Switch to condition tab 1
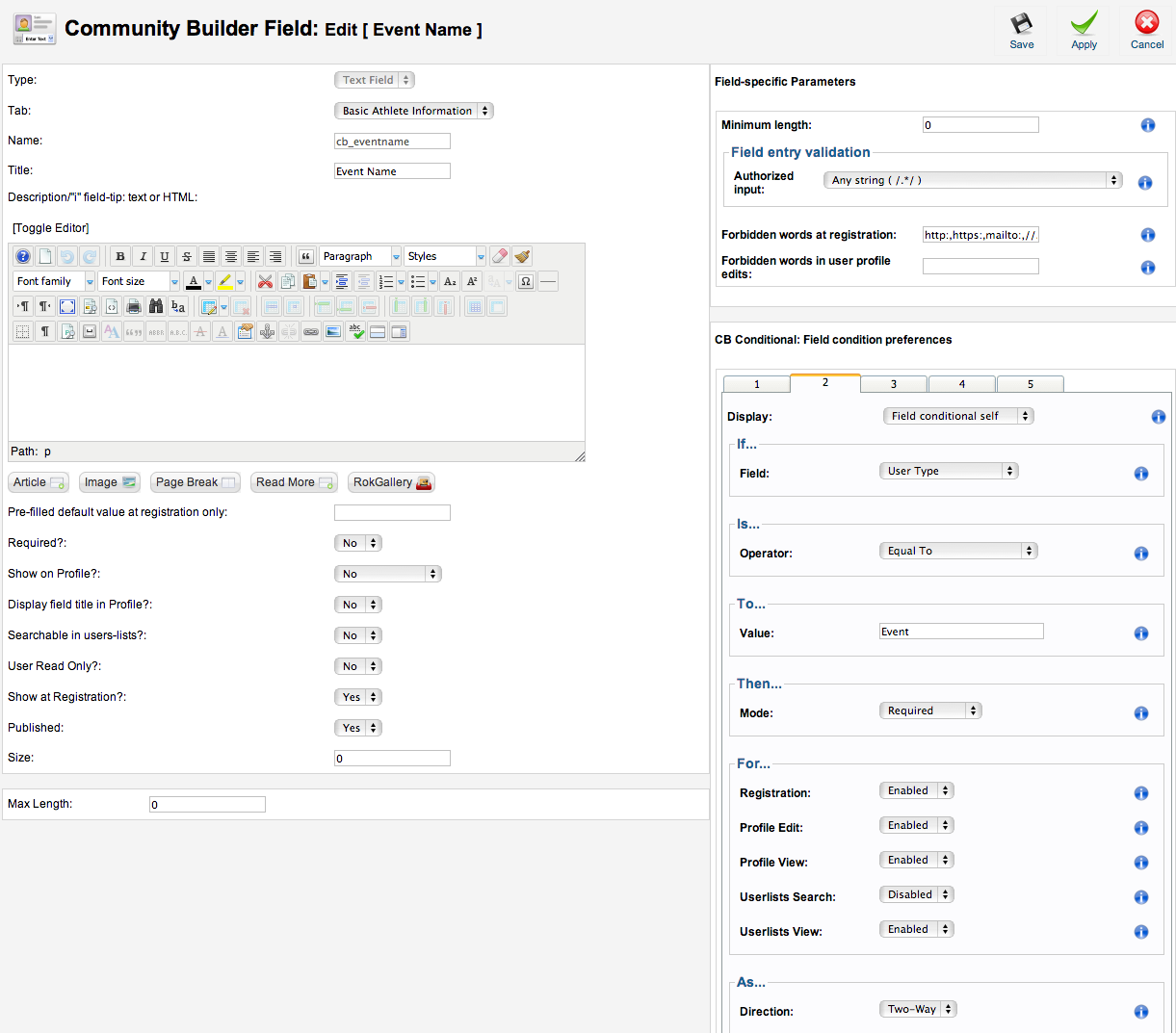 (756, 384)
